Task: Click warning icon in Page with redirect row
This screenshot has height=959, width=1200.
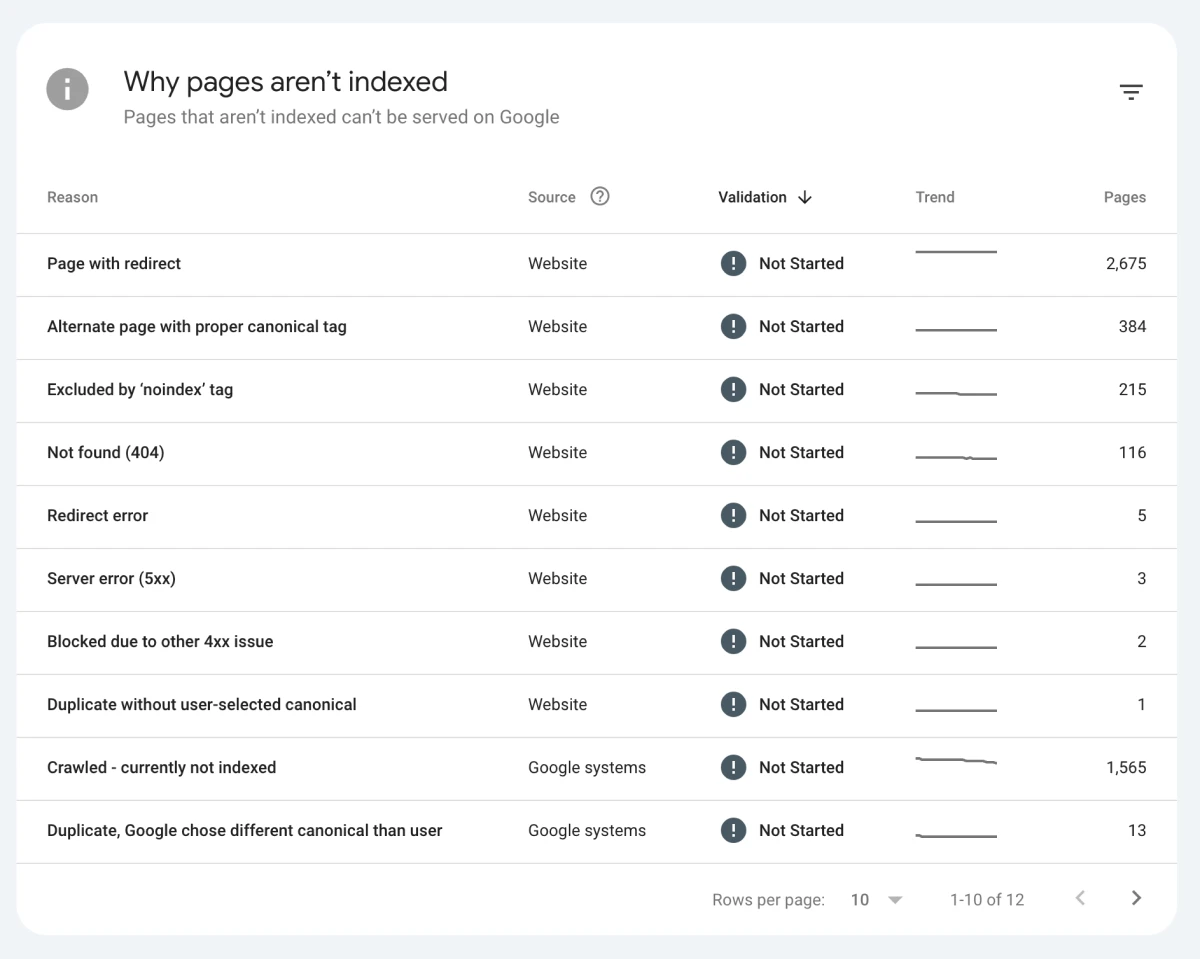Action: 733,263
